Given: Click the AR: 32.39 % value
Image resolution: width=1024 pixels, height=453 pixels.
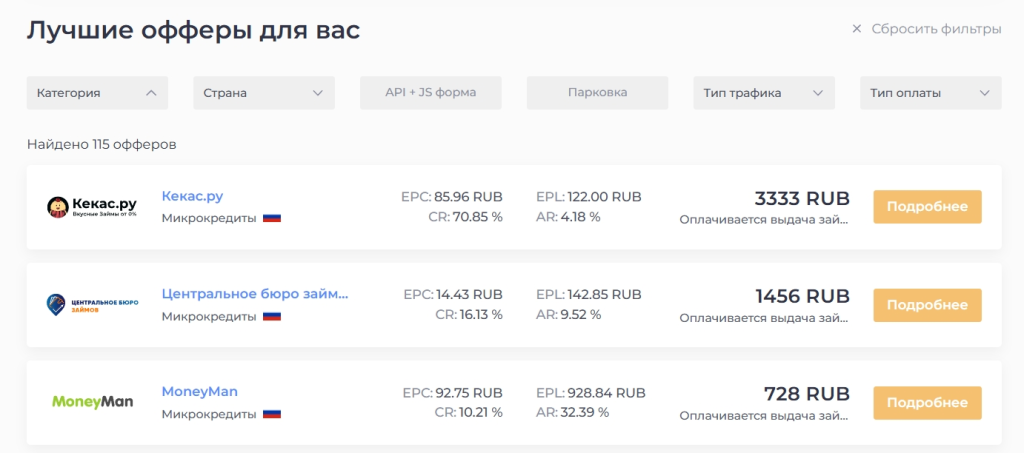Looking at the screenshot, I should click(572, 413).
